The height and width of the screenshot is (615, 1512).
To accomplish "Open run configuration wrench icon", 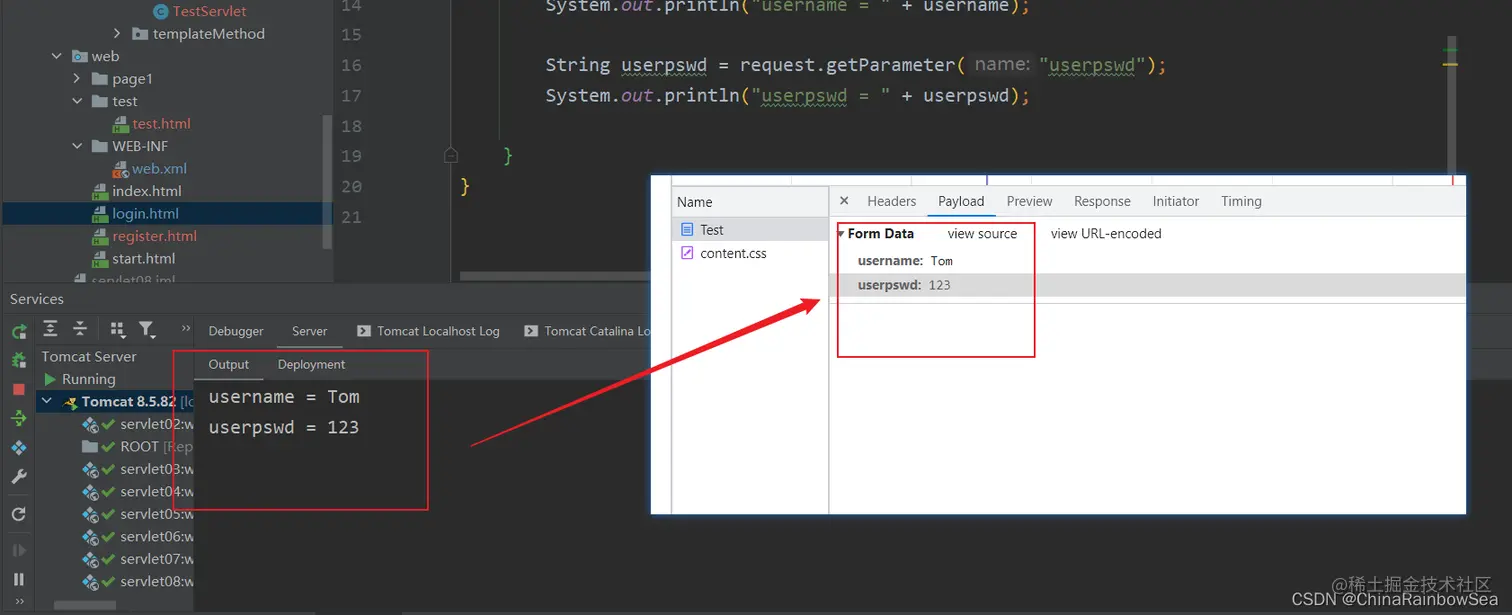I will pyautogui.click(x=18, y=477).
